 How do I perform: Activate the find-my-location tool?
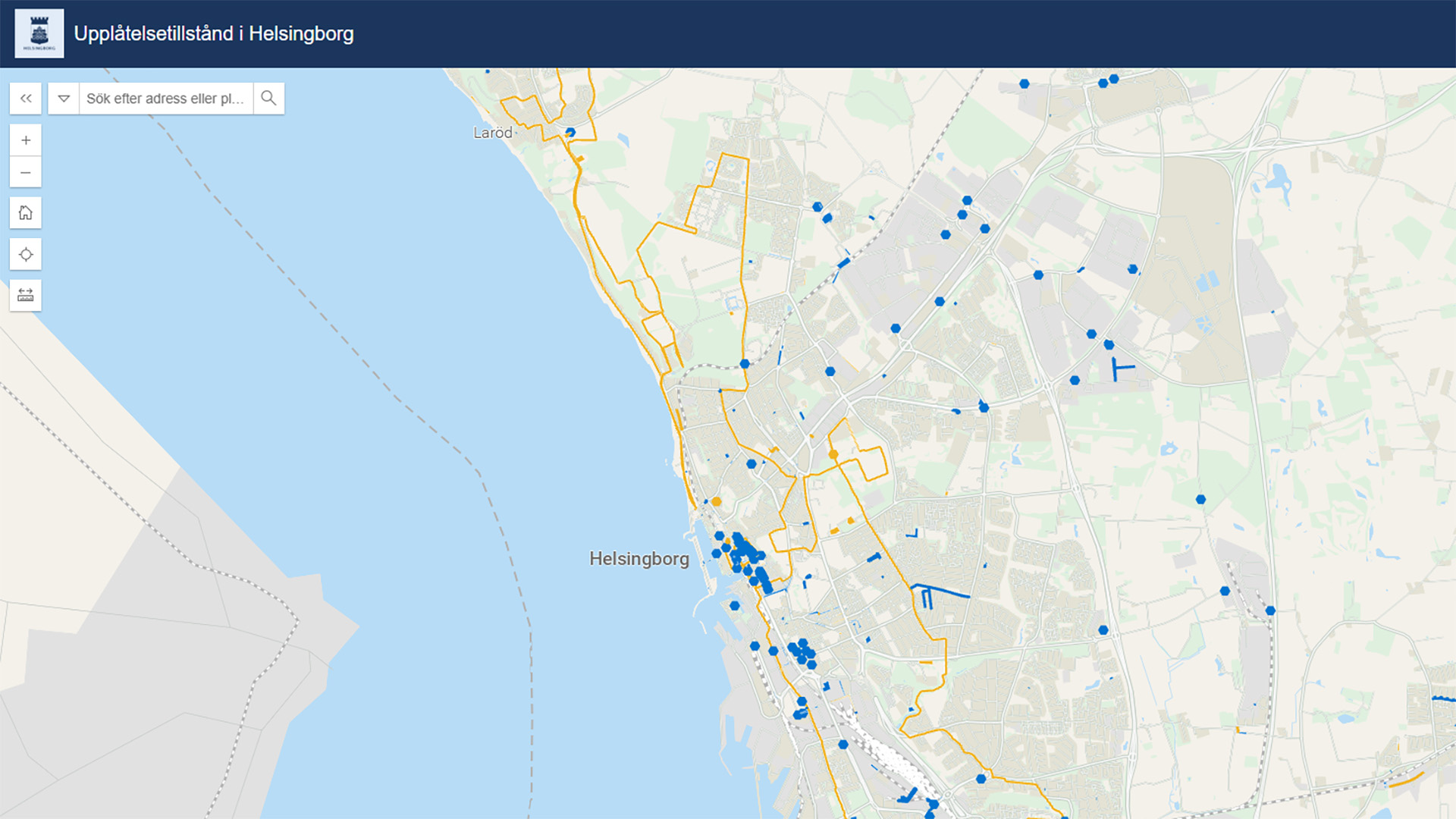[x=26, y=254]
